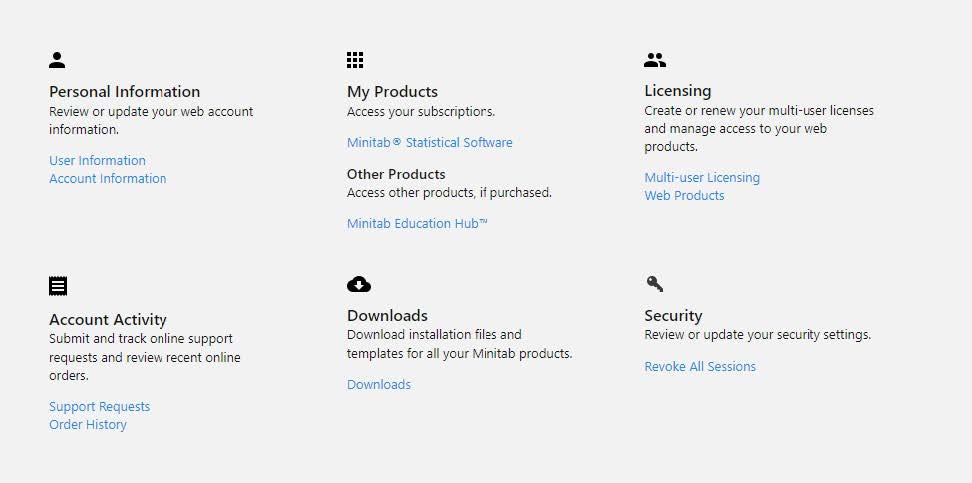This screenshot has width=972, height=483.
Task: Click the key icon above Security
Action: (655, 284)
